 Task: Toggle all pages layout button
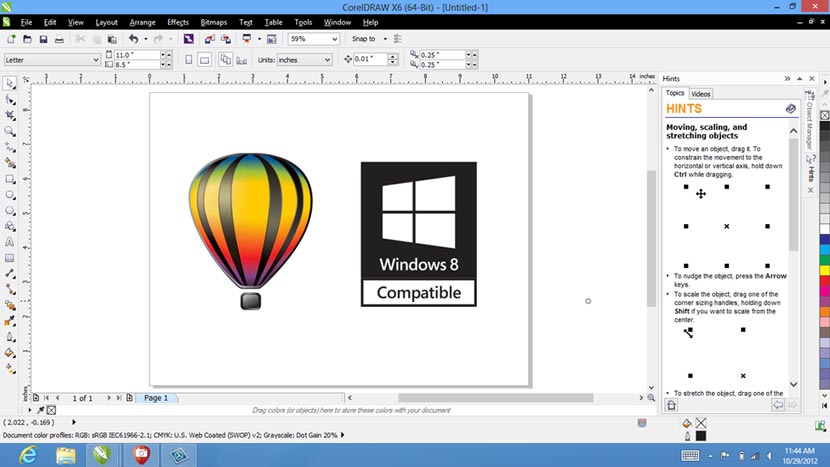225,60
